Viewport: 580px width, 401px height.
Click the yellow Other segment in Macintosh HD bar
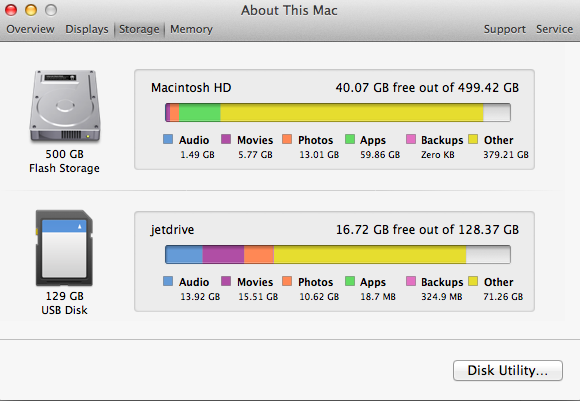(352, 112)
